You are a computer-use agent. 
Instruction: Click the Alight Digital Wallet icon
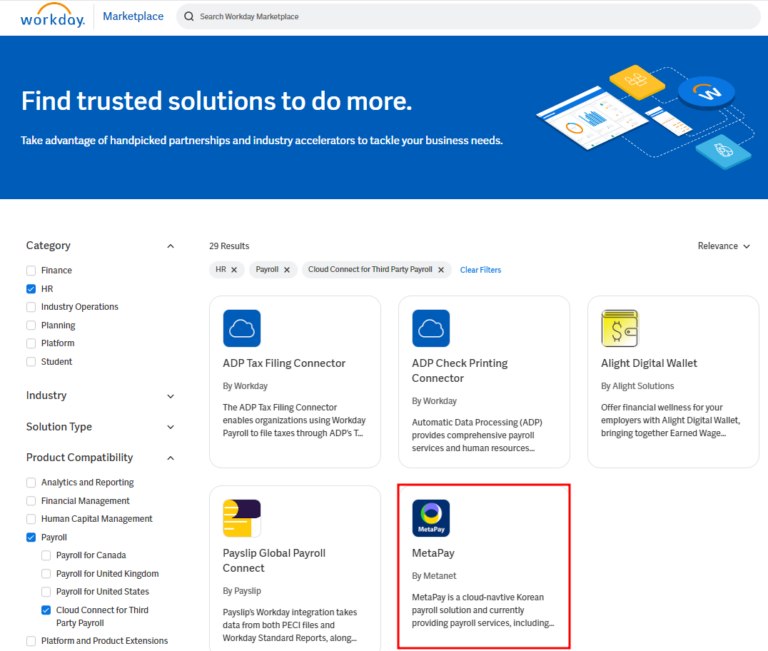[620, 328]
